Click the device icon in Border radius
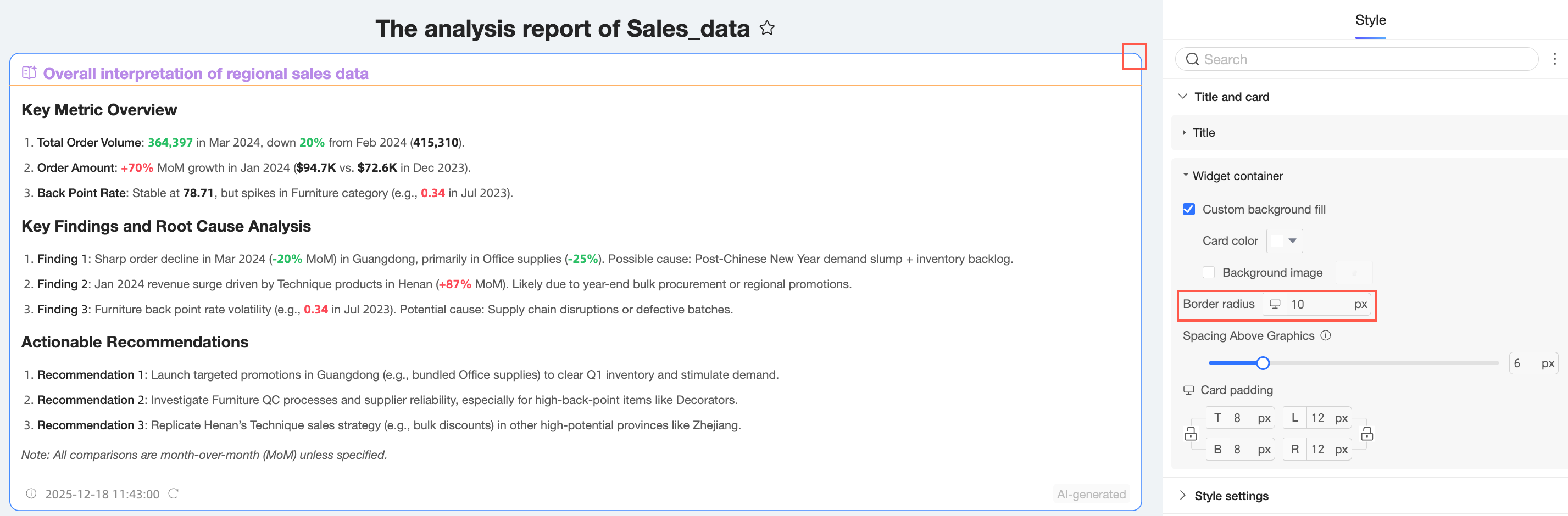The width and height of the screenshot is (1568, 516). [1275, 304]
